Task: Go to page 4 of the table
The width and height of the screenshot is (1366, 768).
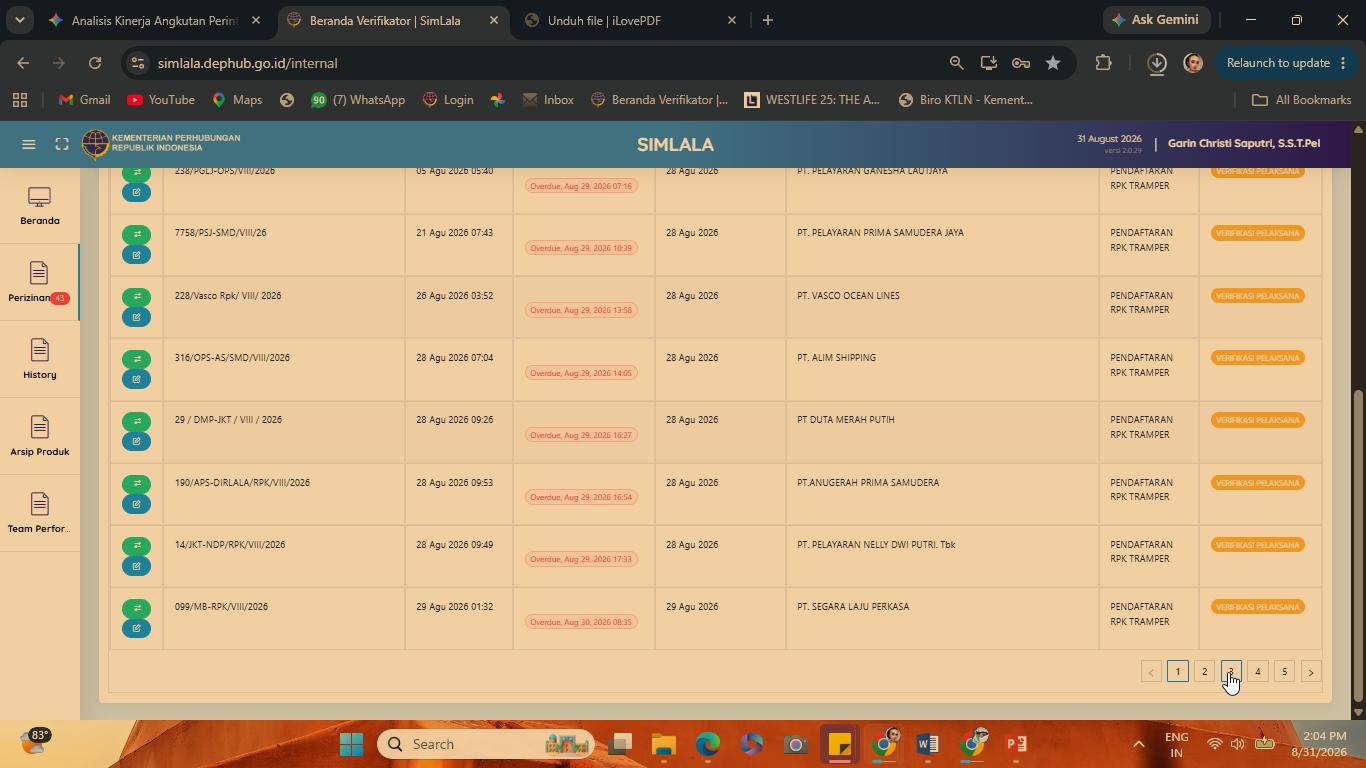Action: (1258, 672)
